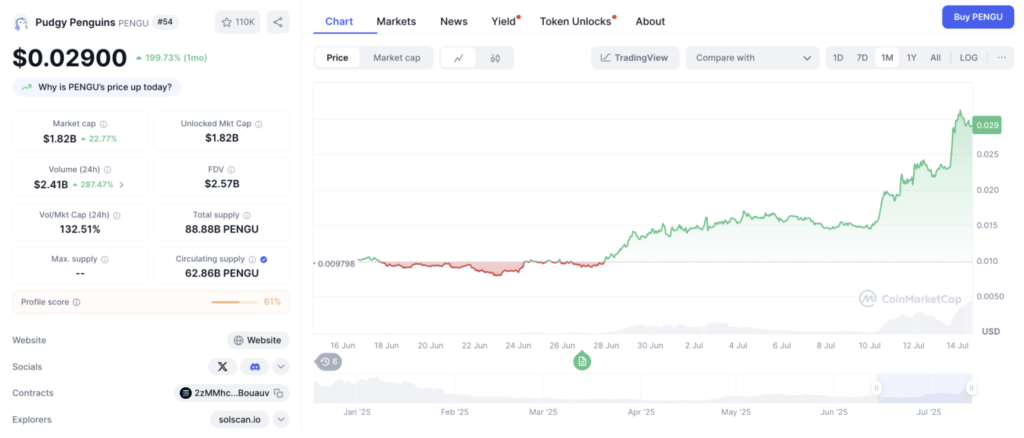The width and height of the screenshot is (1024, 438).
Task: Open the X (Twitter) social link
Action: point(223,367)
